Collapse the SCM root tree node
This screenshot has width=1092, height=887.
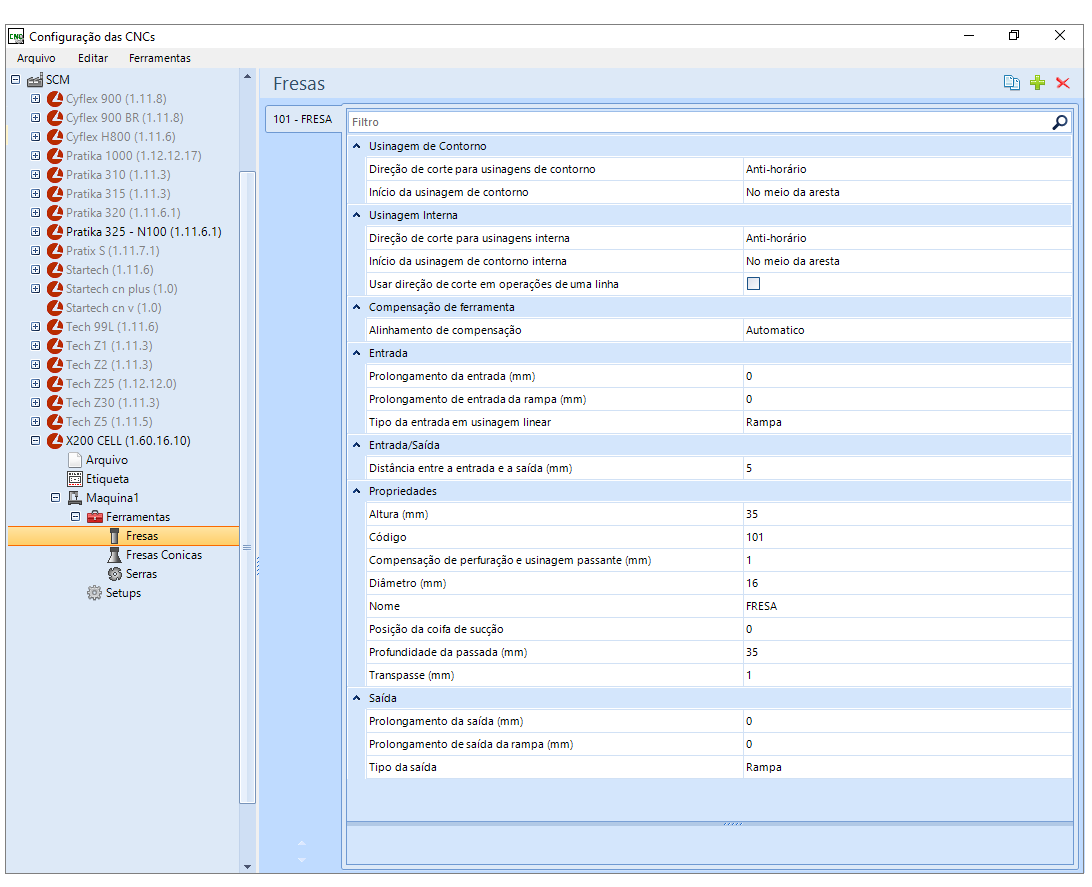point(15,80)
